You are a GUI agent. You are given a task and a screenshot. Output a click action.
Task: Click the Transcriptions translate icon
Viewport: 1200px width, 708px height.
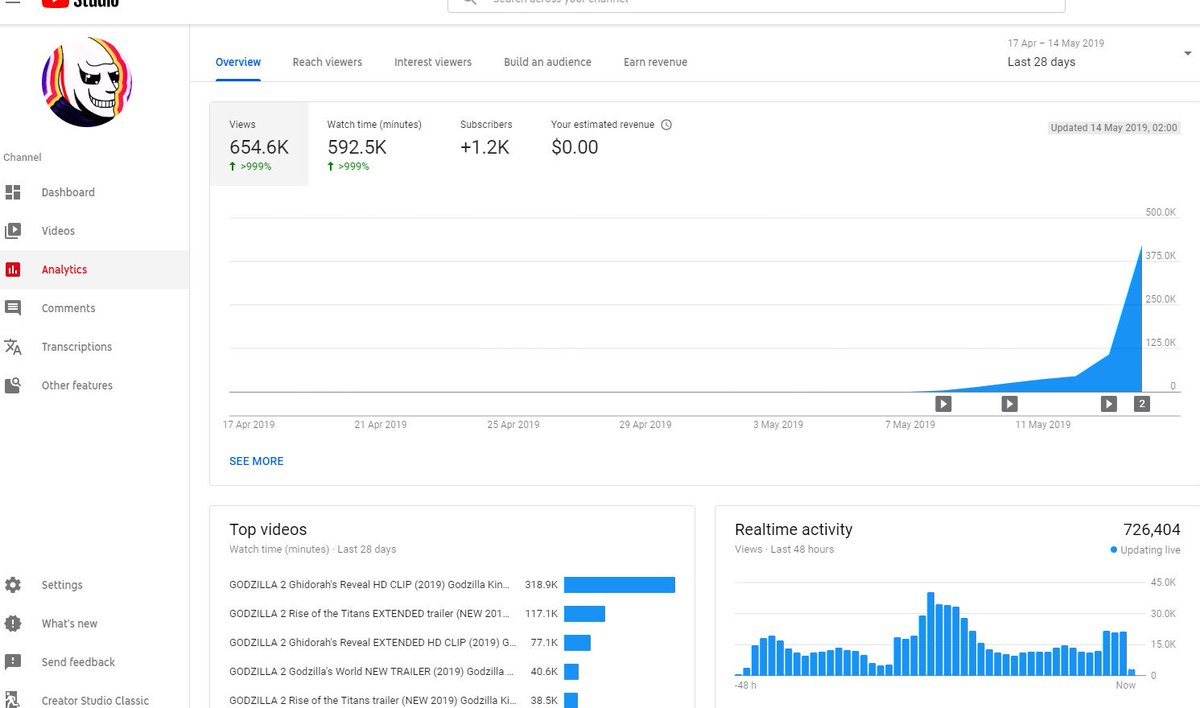pos(13,347)
